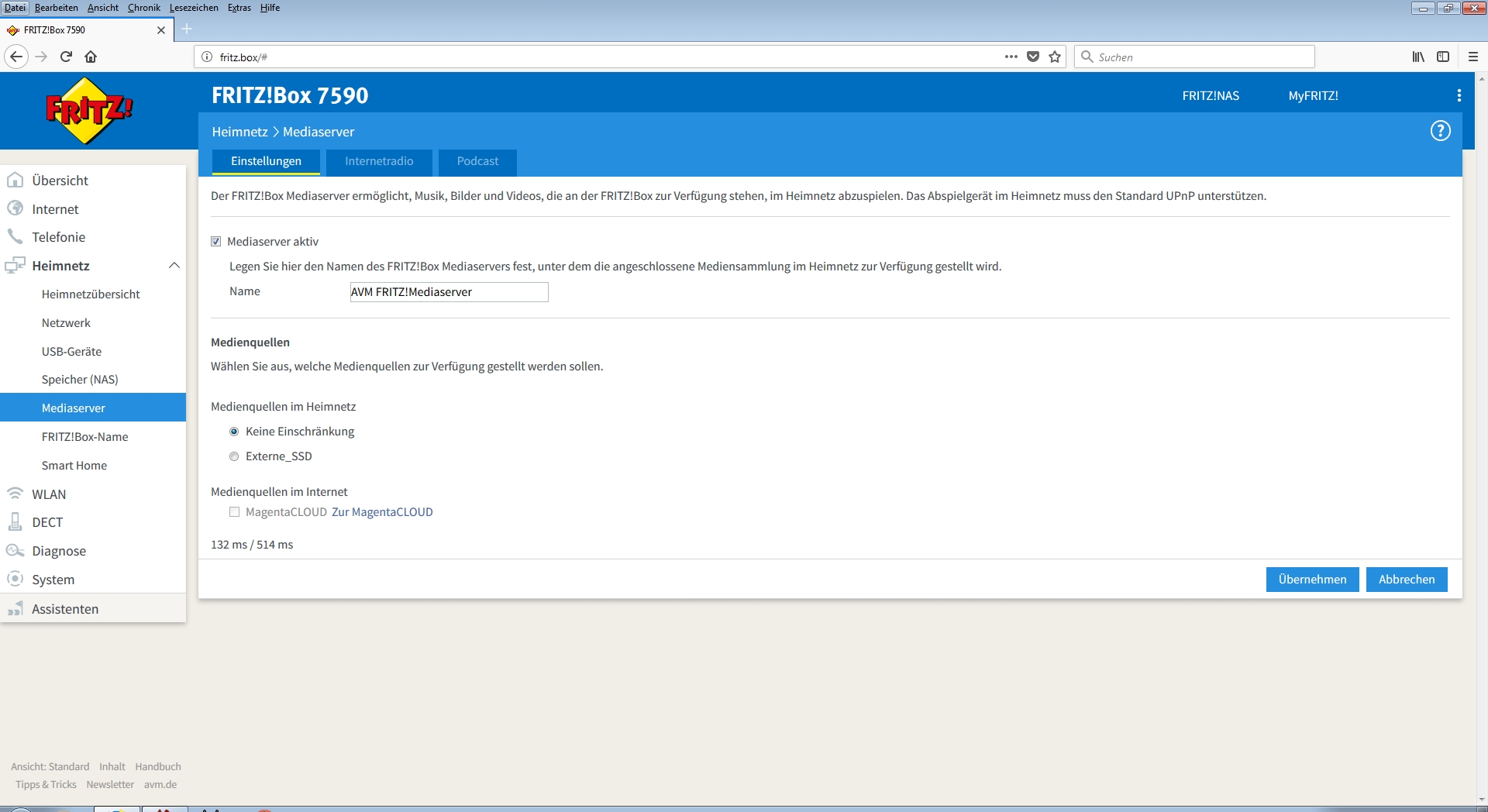
Task: Go back with the browser back arrow
Action: [x=16, y=57]
